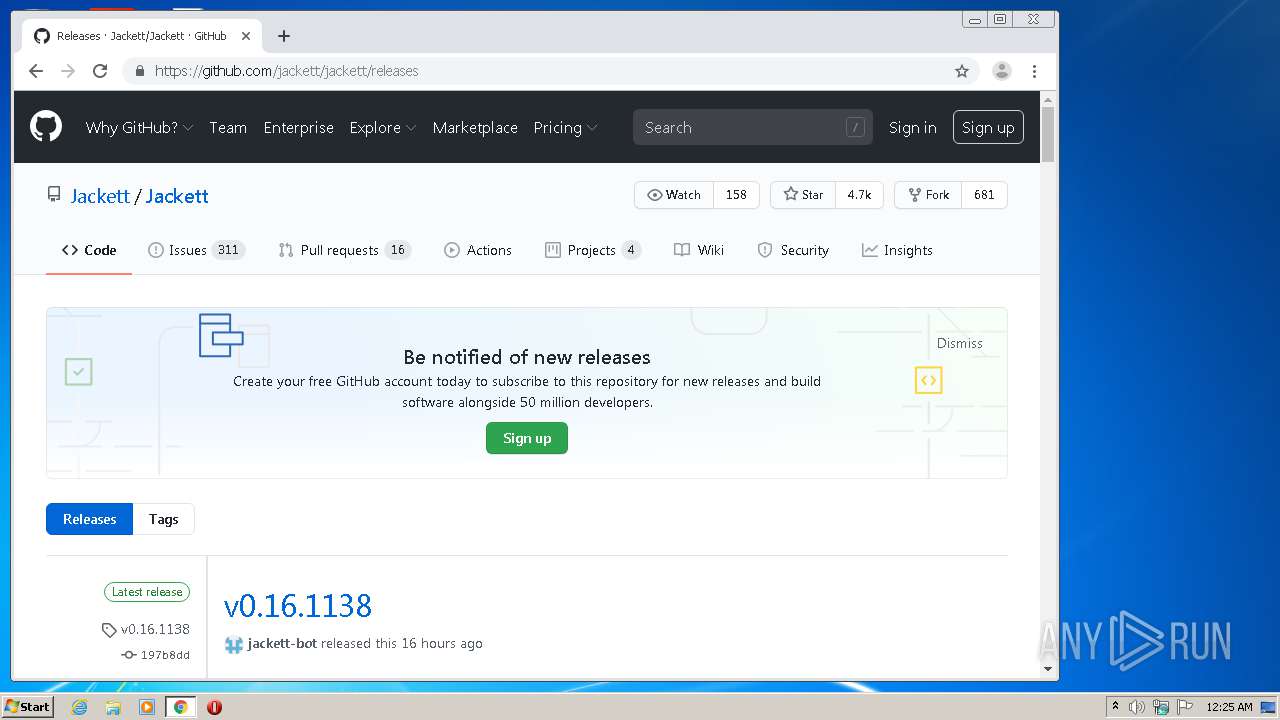Click the GitHub search field
Image resolution: width=1280 pixels, height=720 pixels.
[752, 127]
